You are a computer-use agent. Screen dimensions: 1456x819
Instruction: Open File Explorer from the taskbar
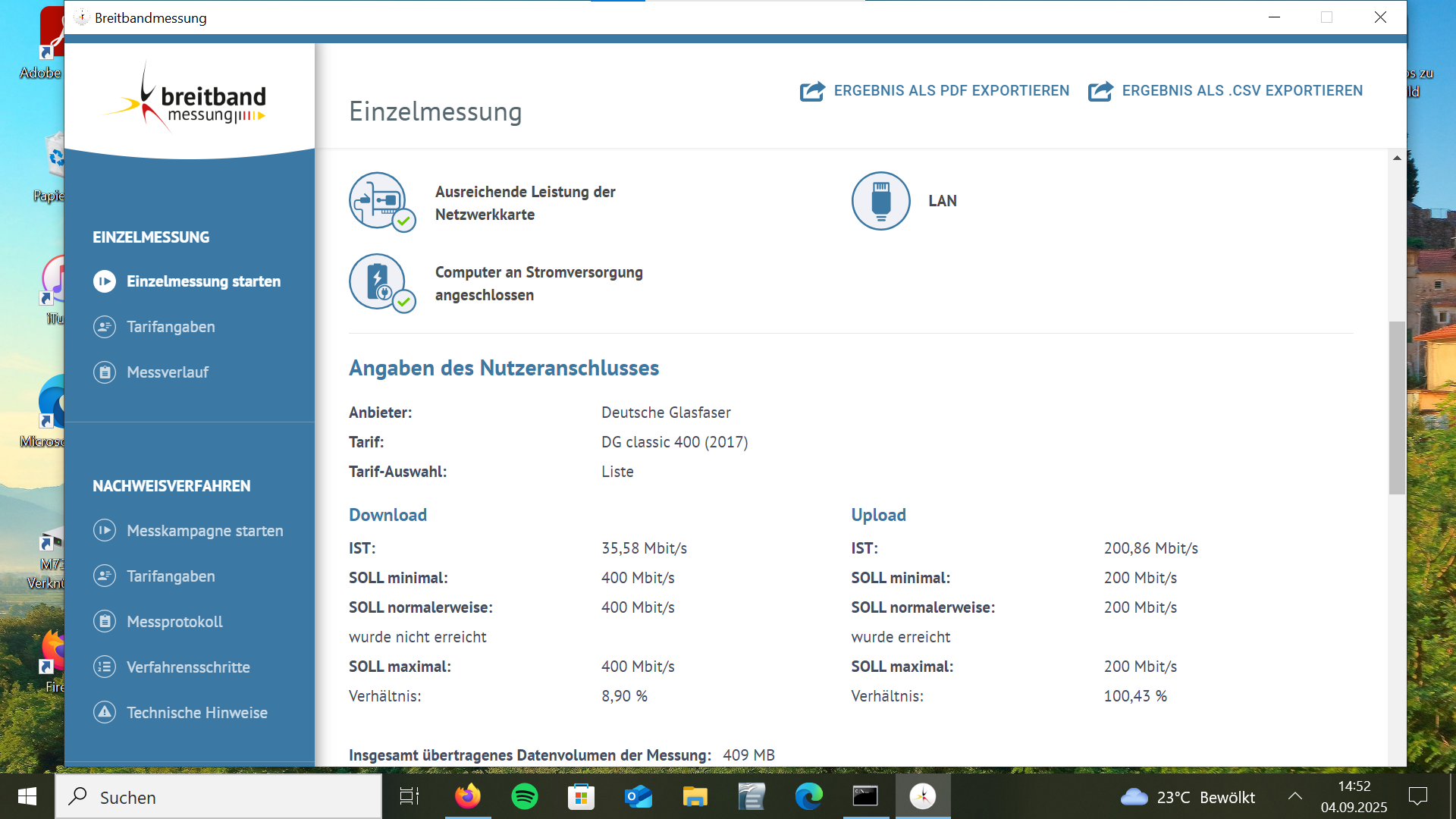(695, 796)
